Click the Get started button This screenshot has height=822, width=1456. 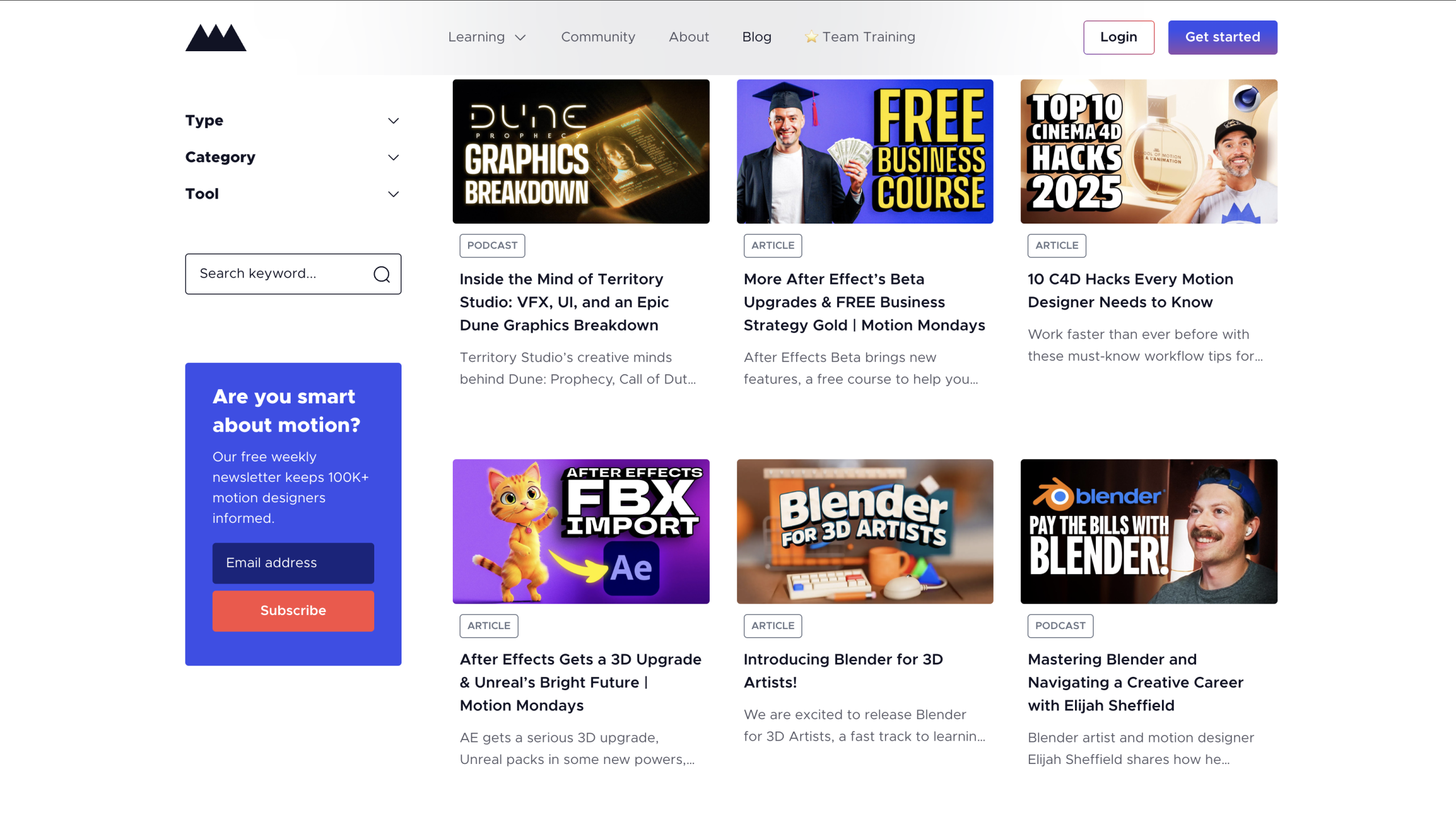(1222, 38)
